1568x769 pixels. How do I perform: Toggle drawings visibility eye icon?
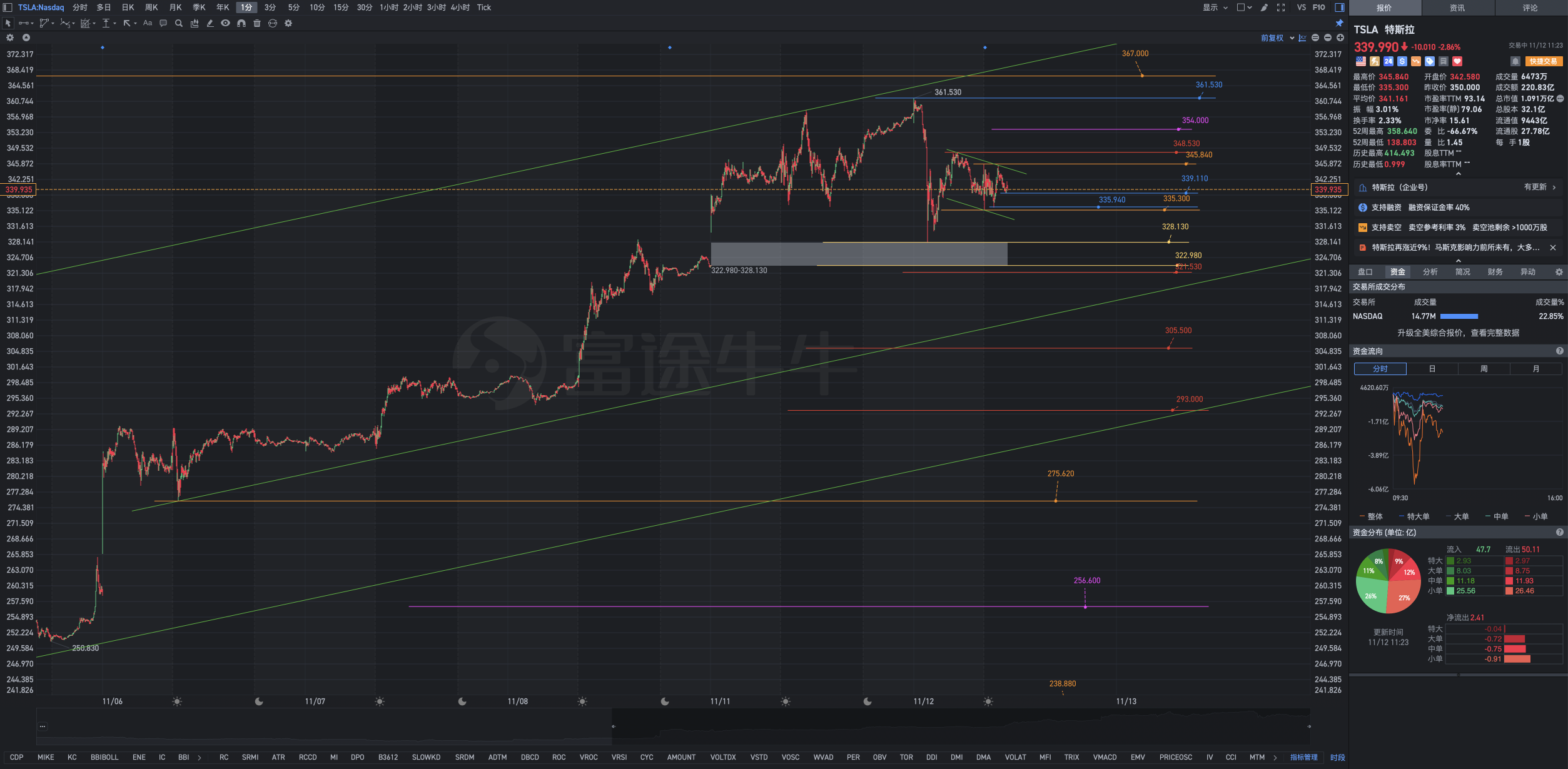[225, 23]
